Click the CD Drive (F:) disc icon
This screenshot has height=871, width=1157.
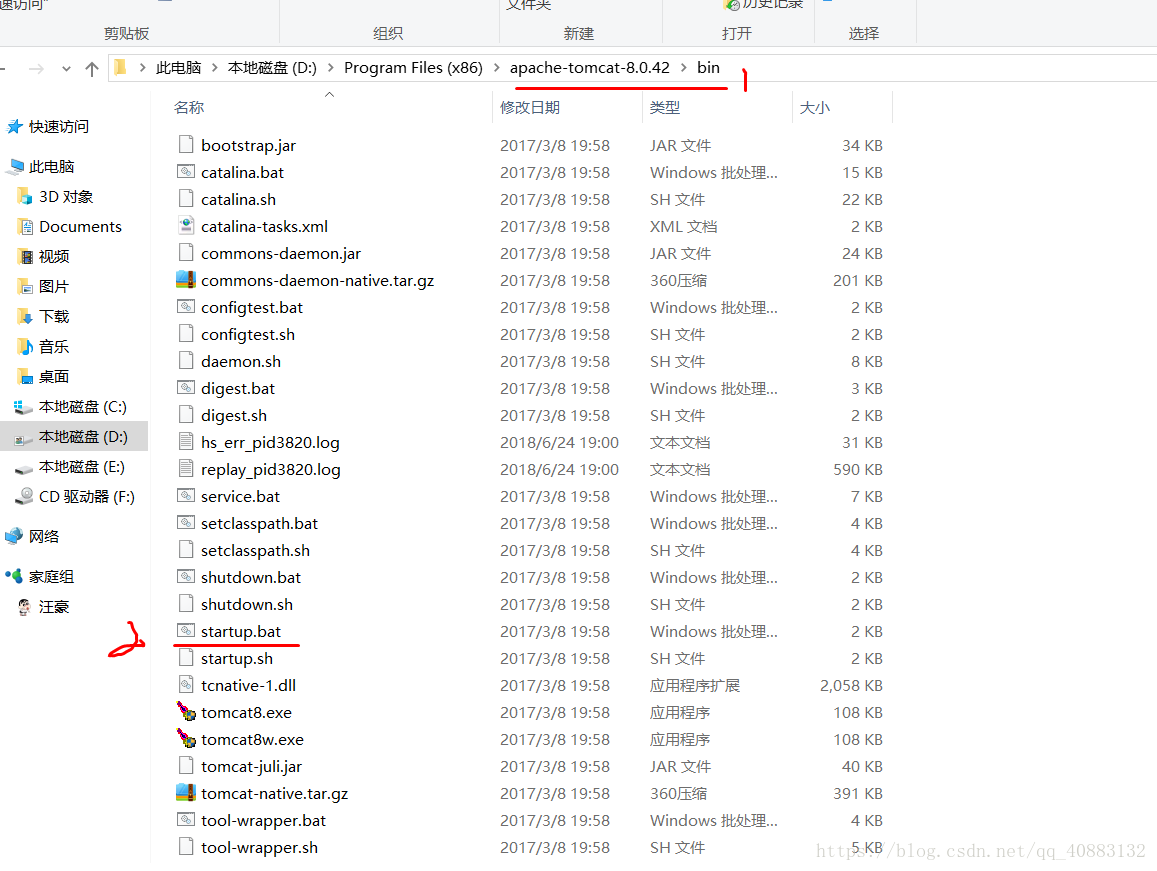pyautogui.click(x=24, y=496)
